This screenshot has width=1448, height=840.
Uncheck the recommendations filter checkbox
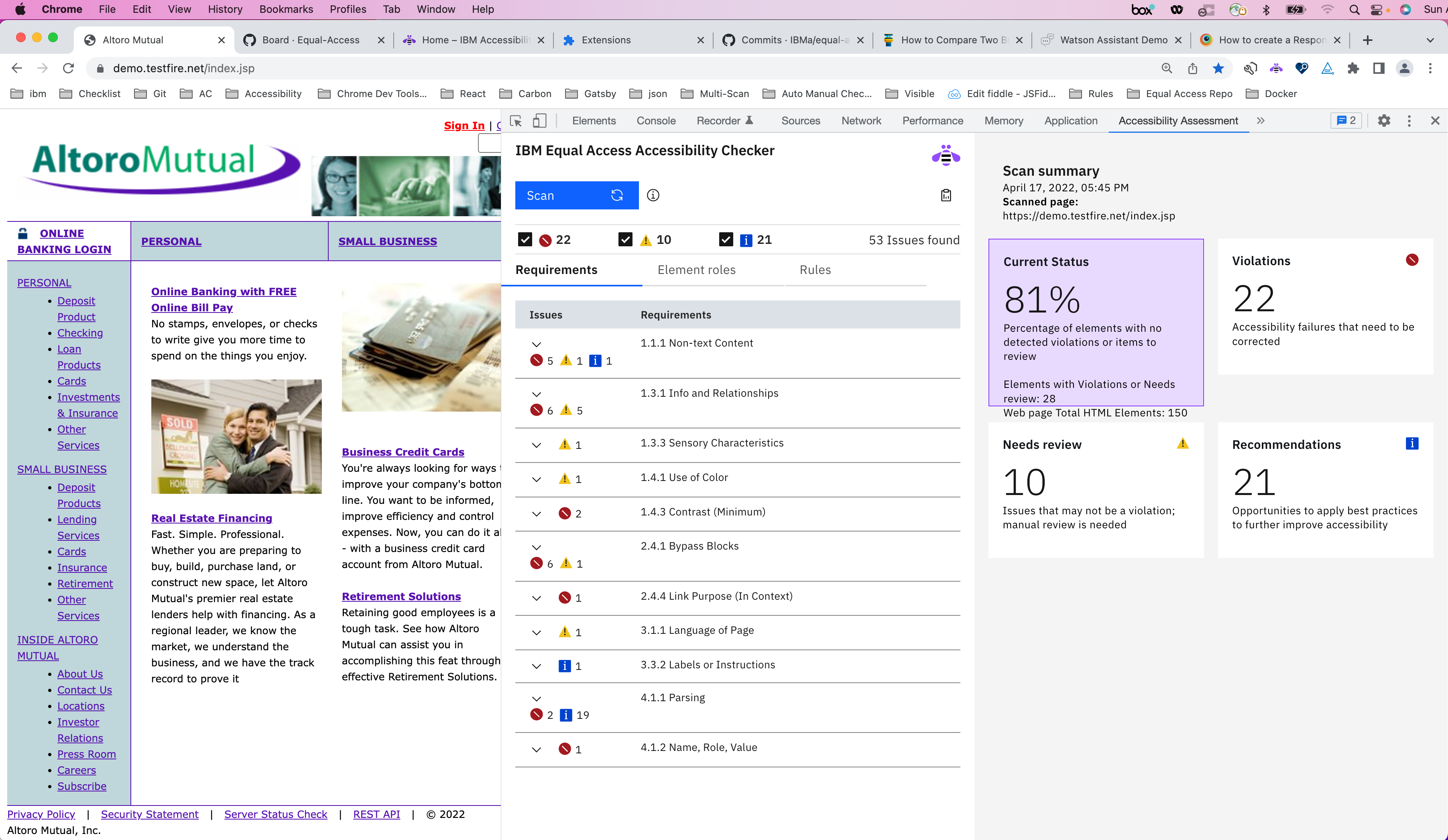pos(726,239)
